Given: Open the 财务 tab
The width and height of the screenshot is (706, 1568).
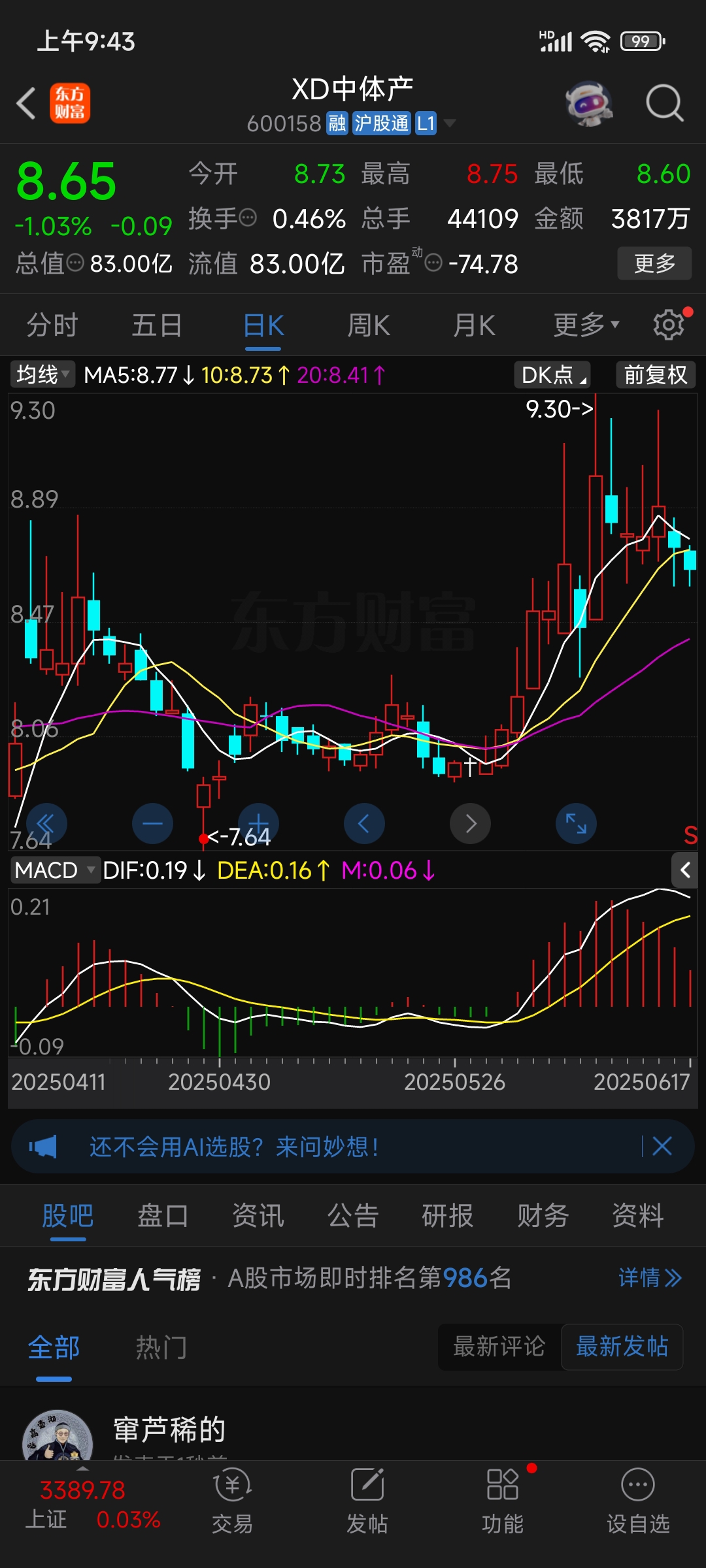Looking at the screenshot, I should [543, 1216].
